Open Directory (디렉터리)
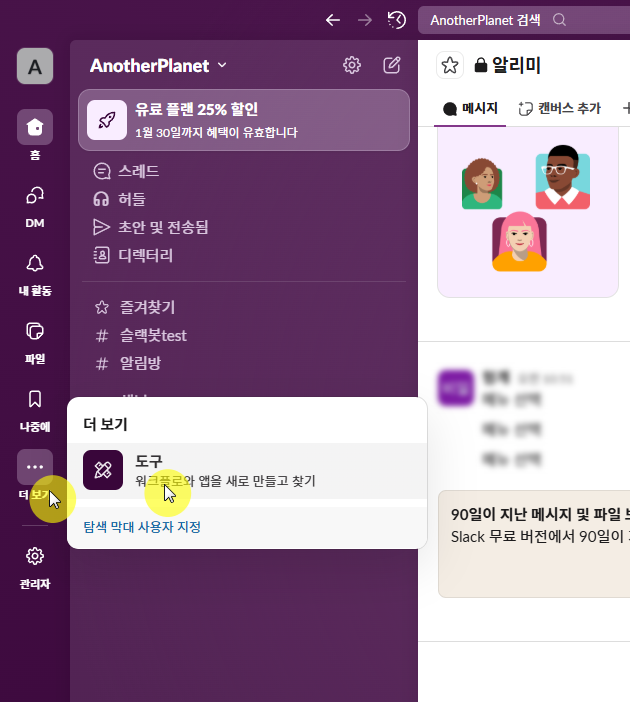 (x=133, y=255)
